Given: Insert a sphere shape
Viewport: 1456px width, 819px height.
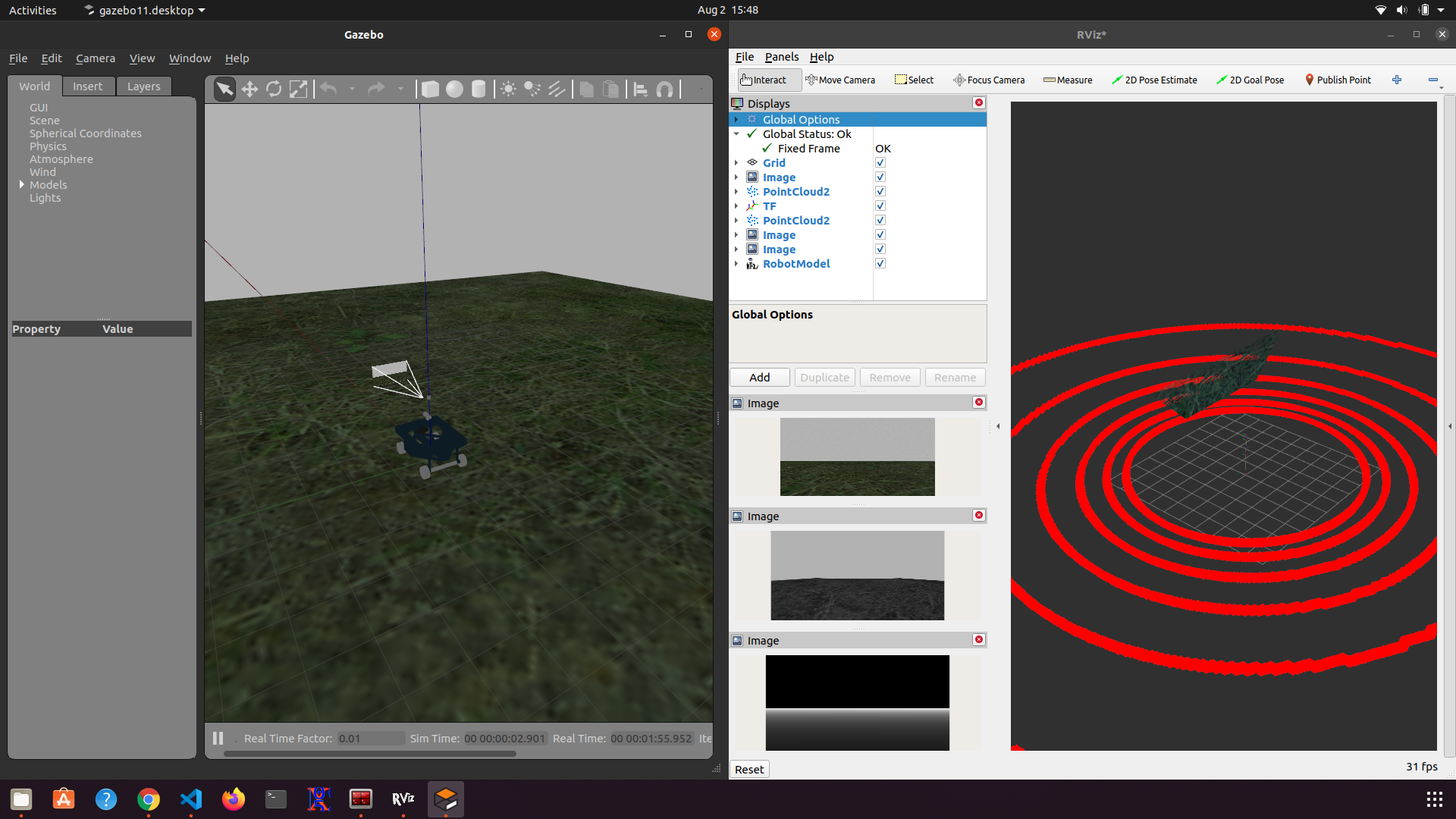Looking at the screenshot, I should (x=454, y=89).
